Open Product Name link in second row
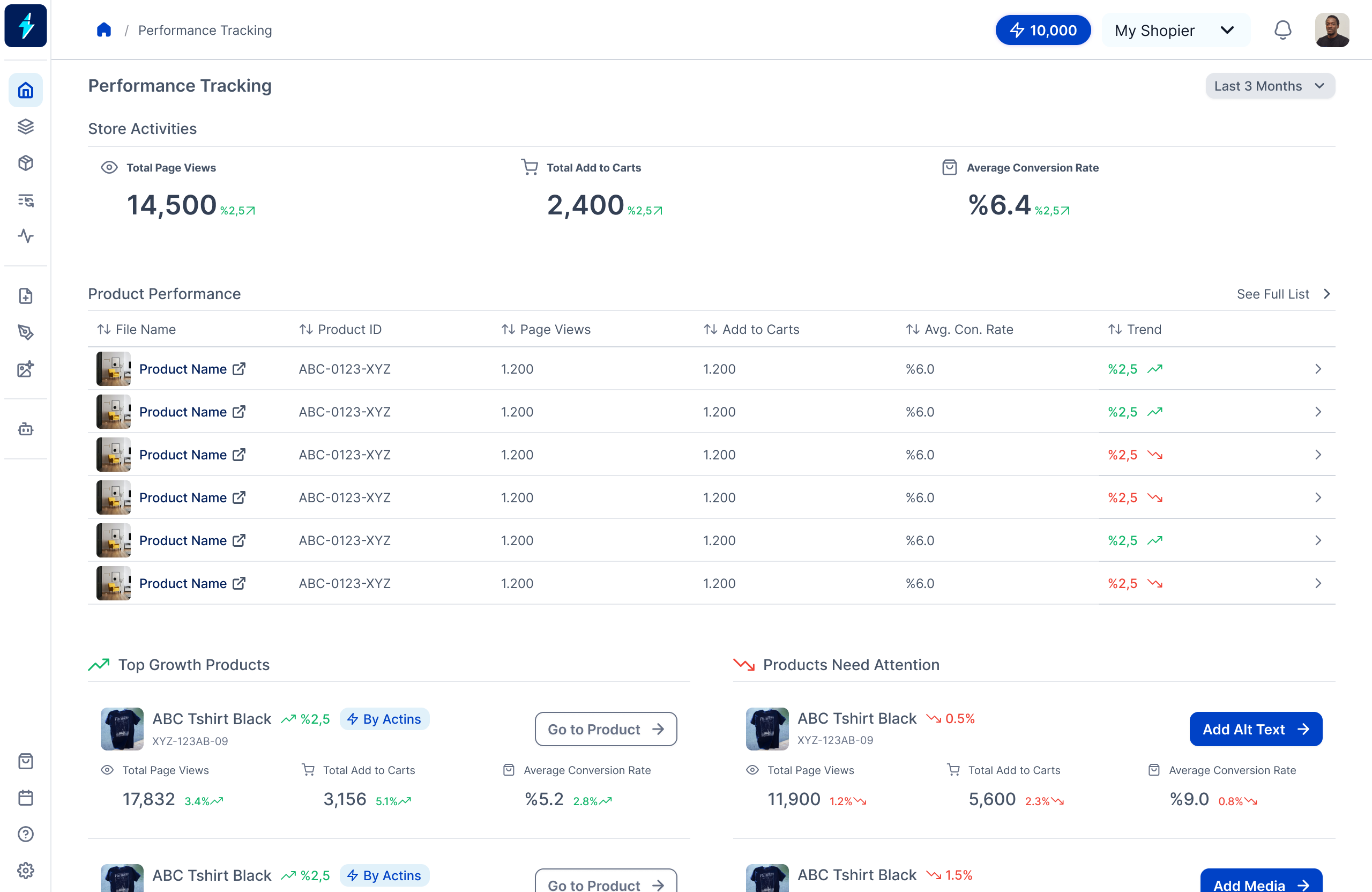1372x892 pixels. (x=183, y=412)
